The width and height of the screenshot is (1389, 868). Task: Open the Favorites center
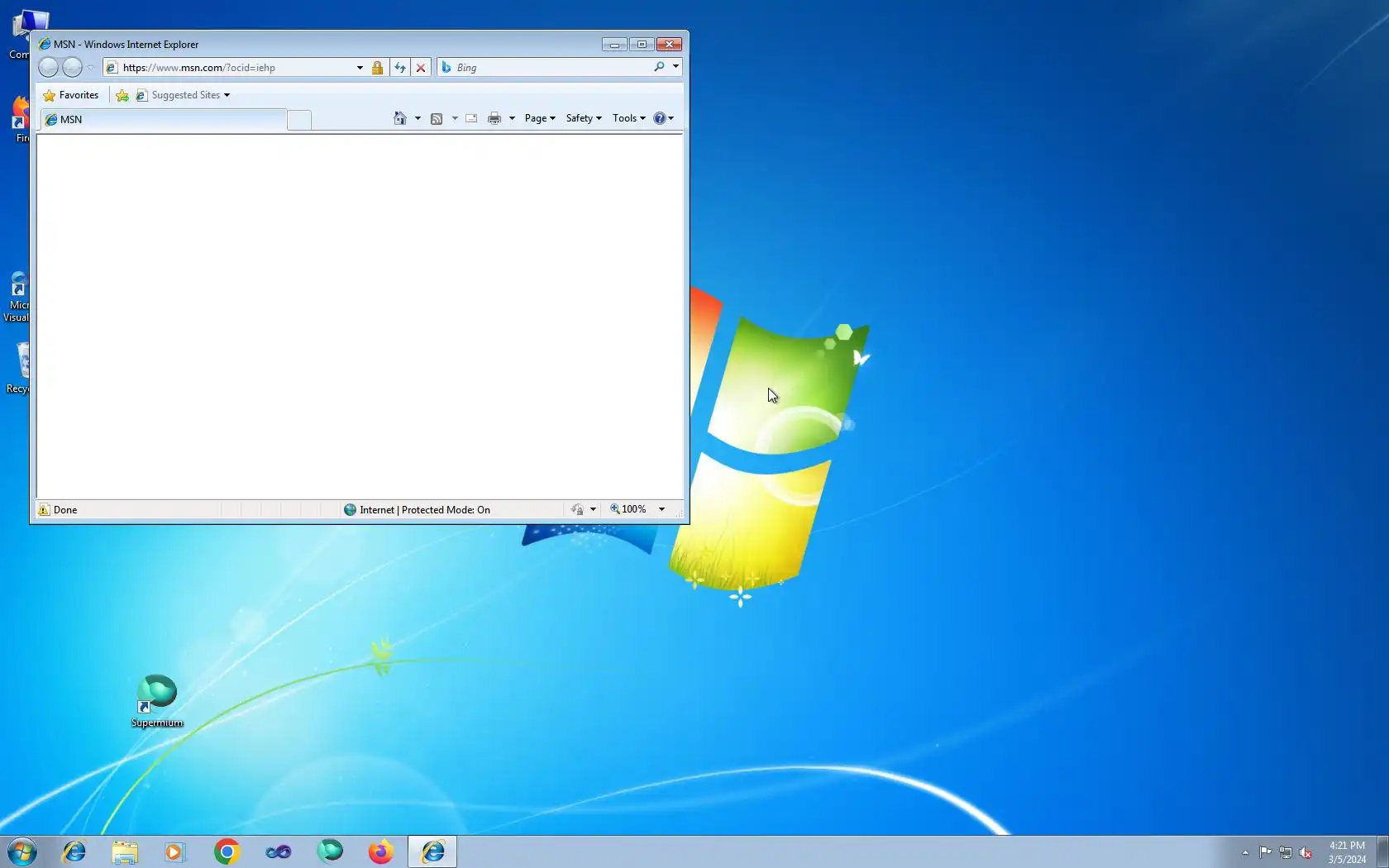71,95
